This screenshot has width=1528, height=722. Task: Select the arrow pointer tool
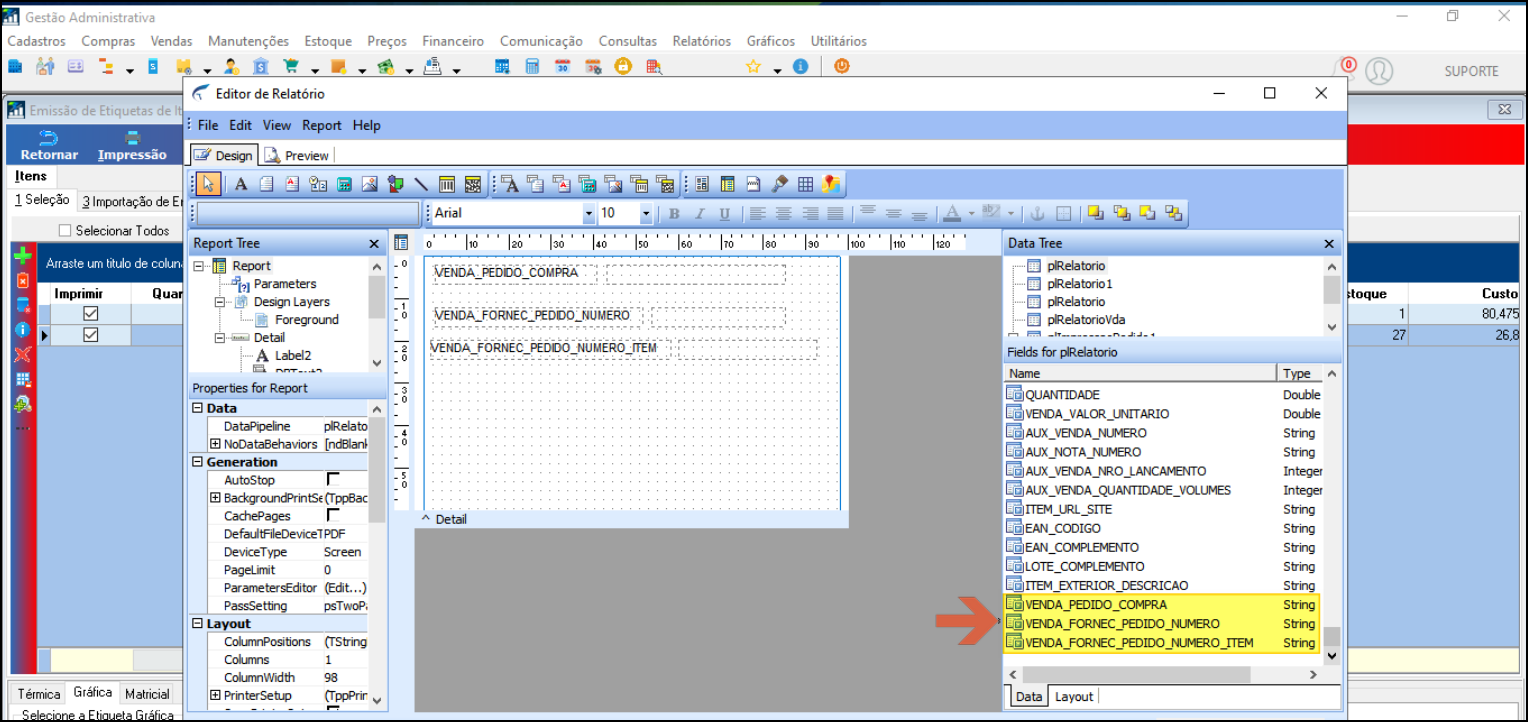(x=209, y=184)
